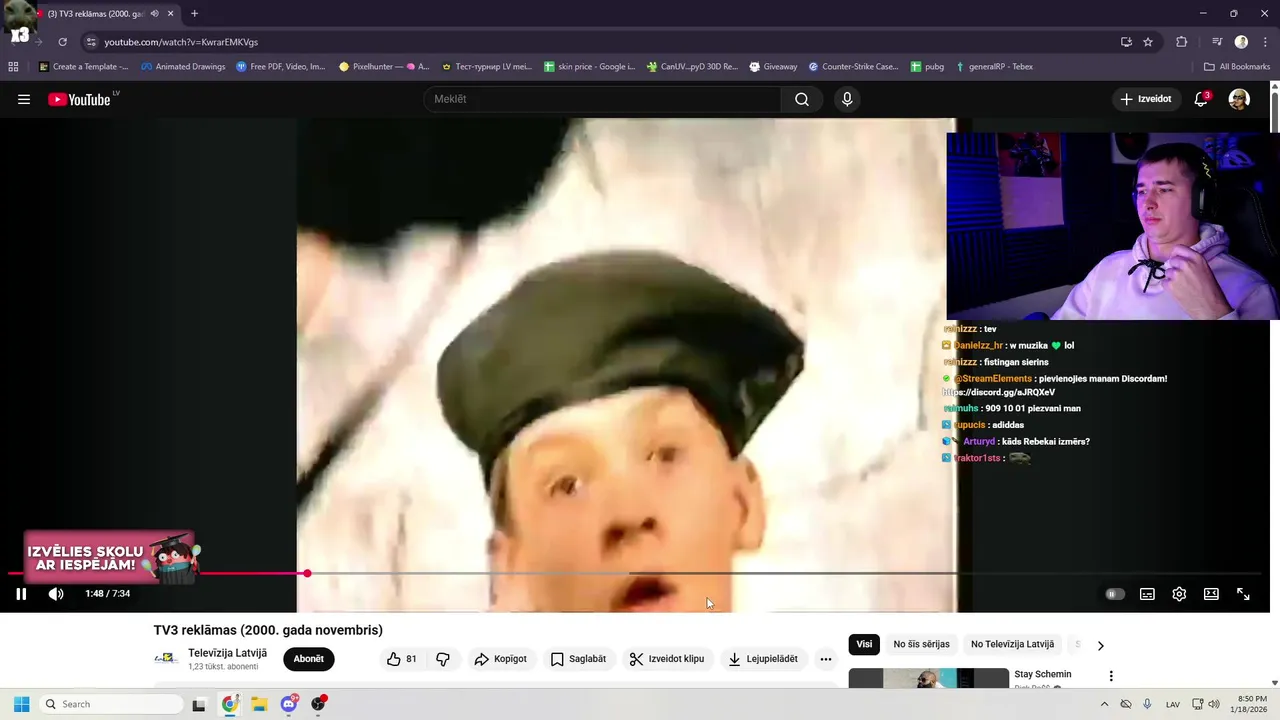Open the Izveidot create button

(x=1146, y=99)
